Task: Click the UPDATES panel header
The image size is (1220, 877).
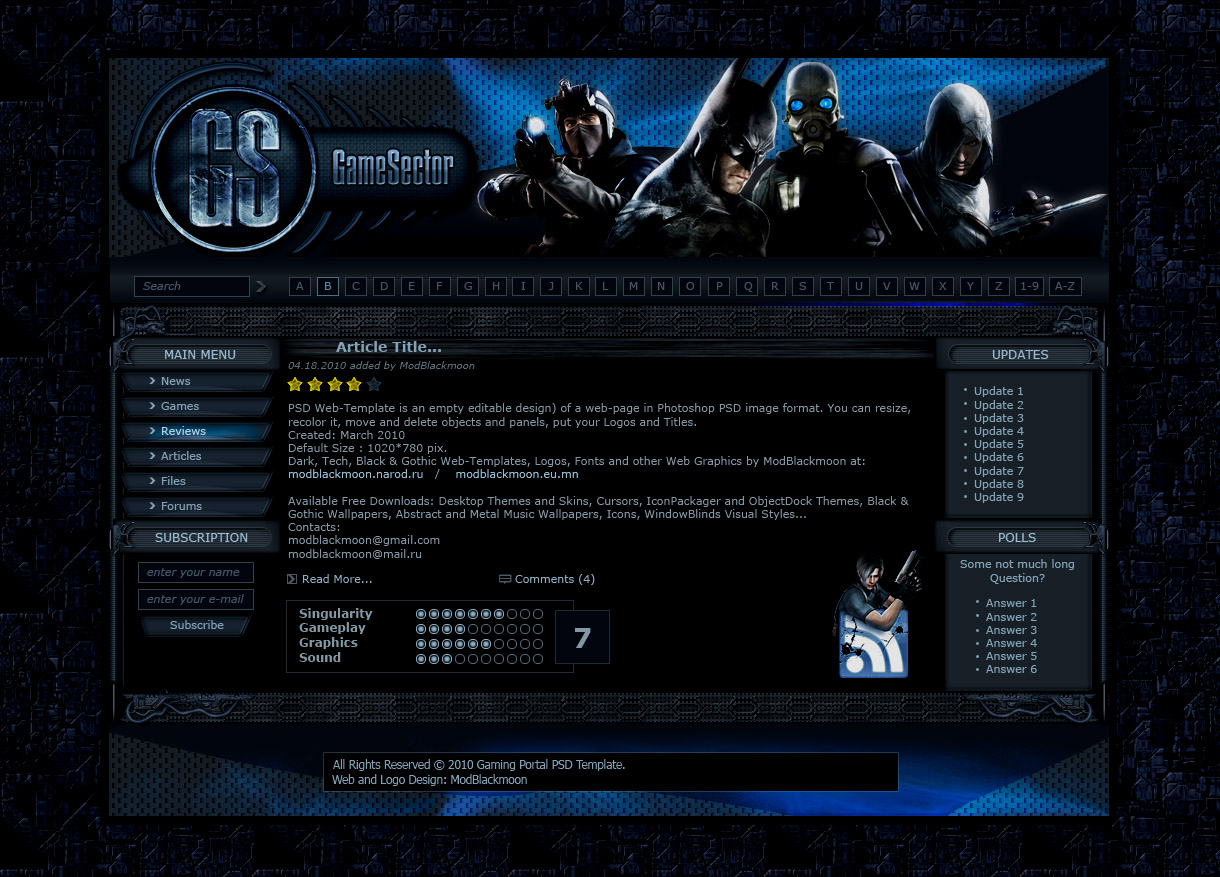Action: pyautogui.click(x=1020, y=355)
